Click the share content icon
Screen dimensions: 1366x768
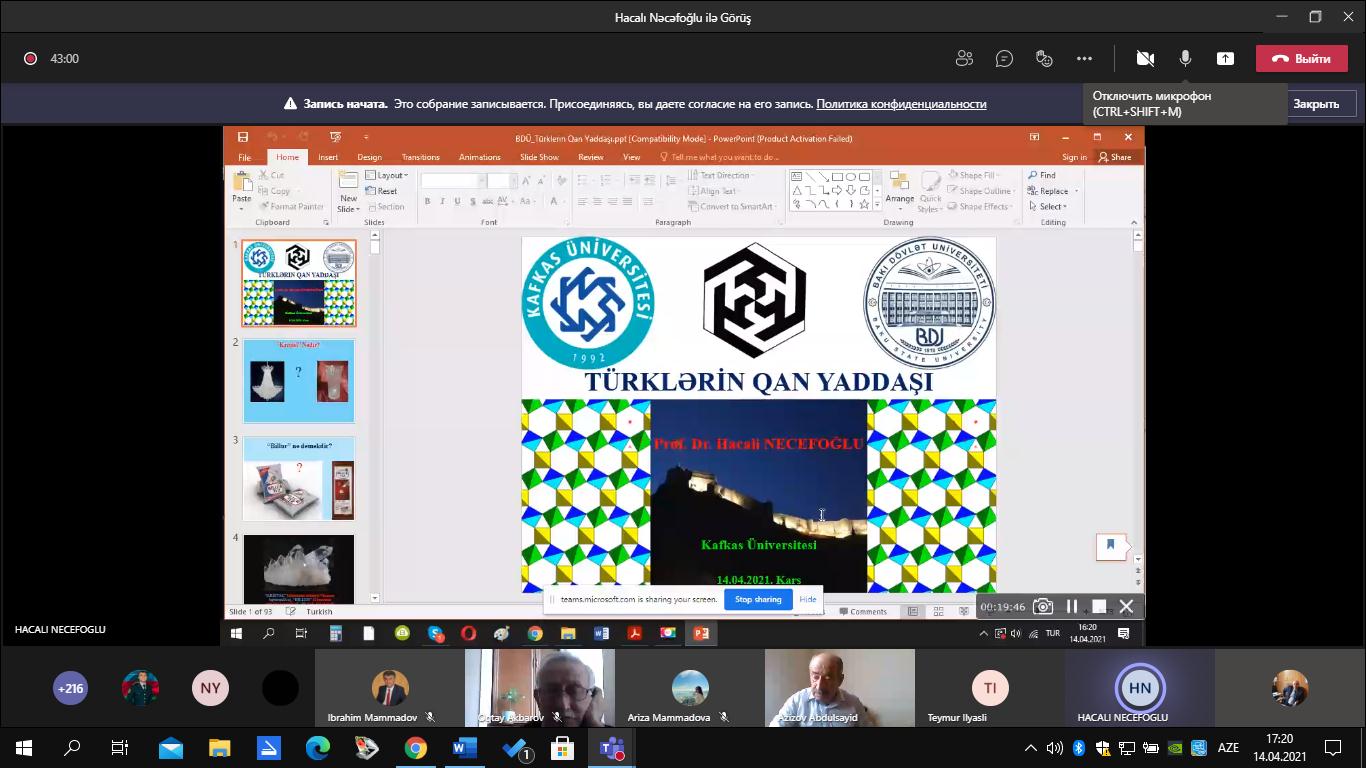point(1225,59)
